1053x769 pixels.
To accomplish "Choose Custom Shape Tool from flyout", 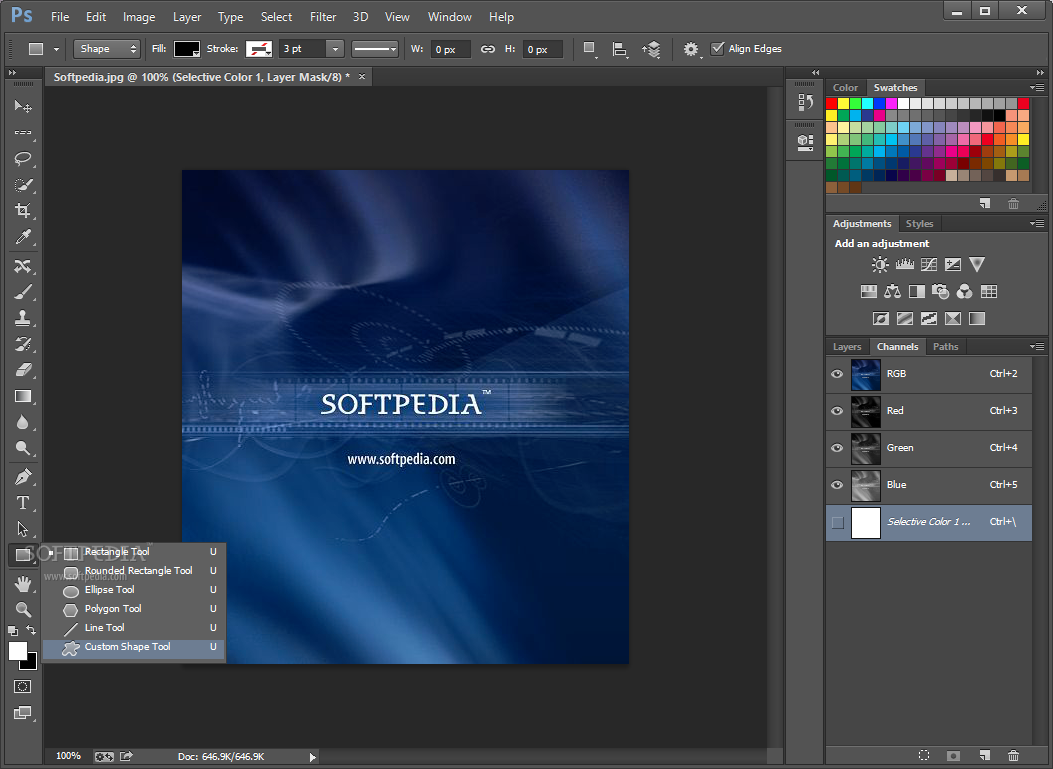I will pyautogui.click(x=134, y=647).
